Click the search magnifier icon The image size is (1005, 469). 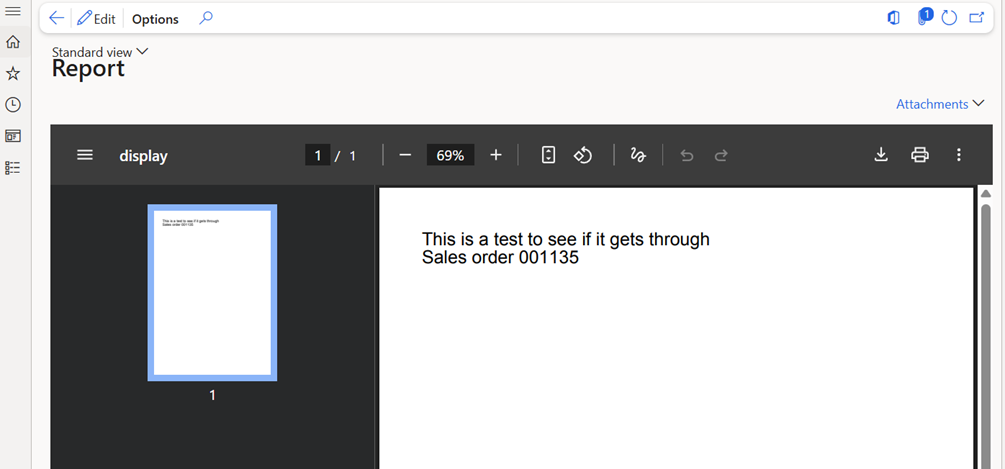(x=206, y=18)
